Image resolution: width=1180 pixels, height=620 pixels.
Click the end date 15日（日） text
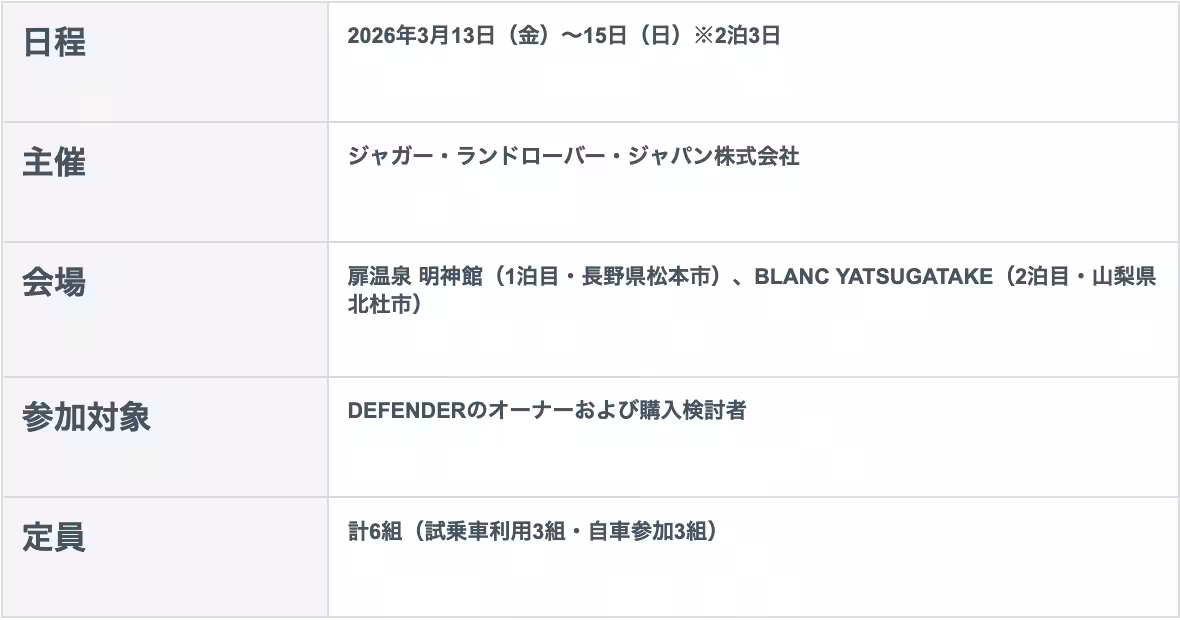[632, 37]
